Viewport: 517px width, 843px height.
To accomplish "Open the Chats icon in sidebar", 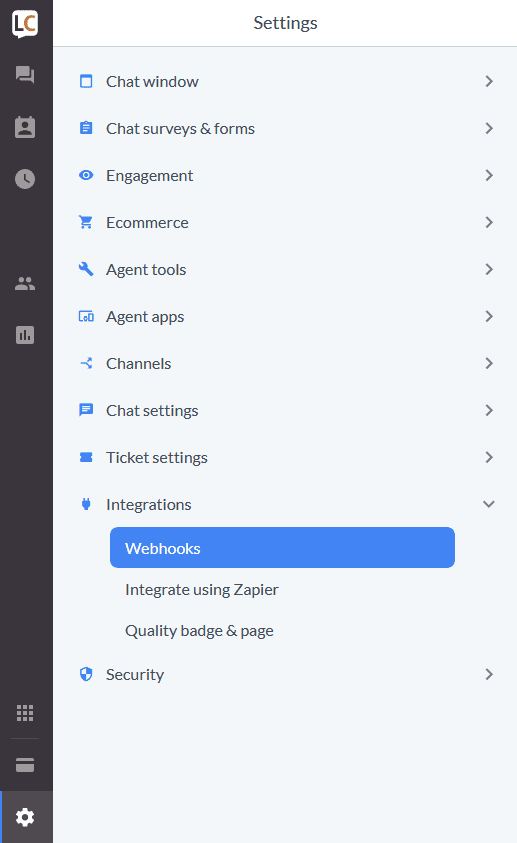I will point(25,74).
